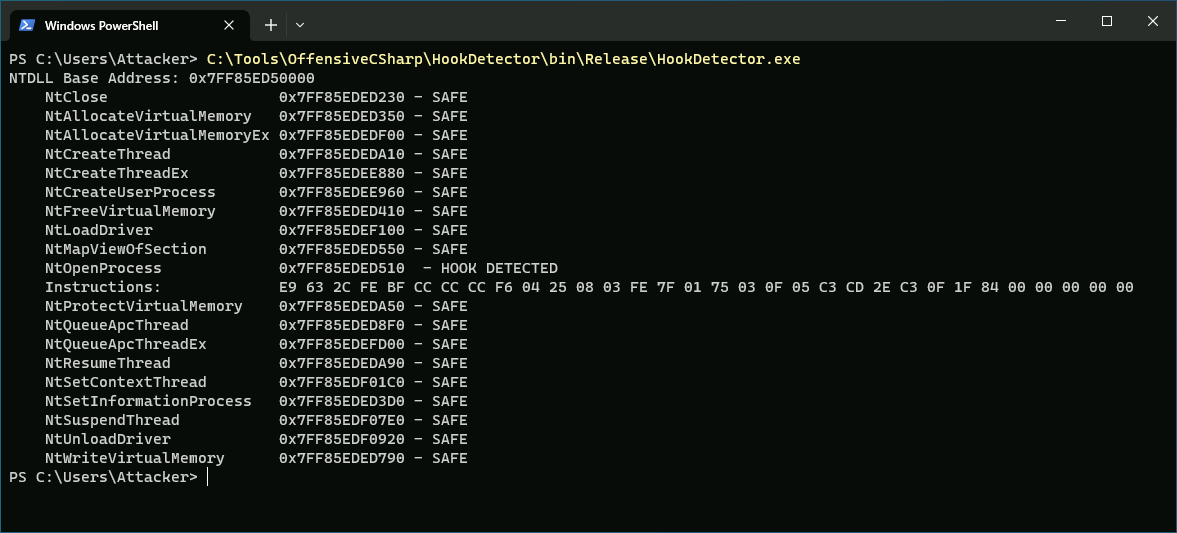Expand the new tab profile dropdown chevron
This screenshot has width=1177, height=533.
300,25
